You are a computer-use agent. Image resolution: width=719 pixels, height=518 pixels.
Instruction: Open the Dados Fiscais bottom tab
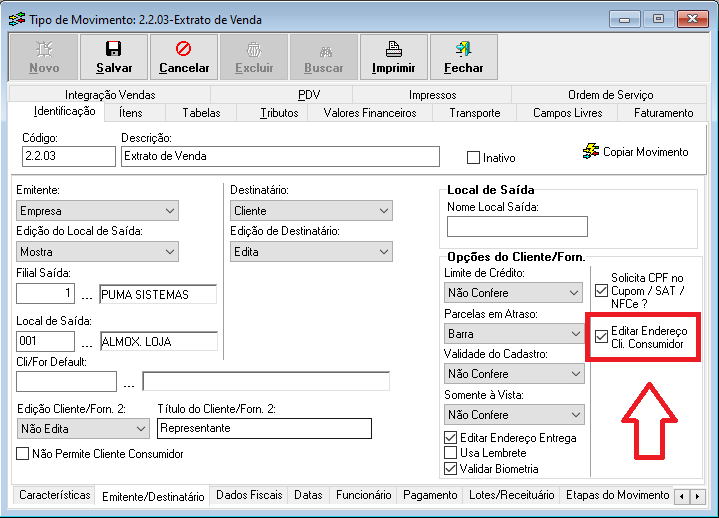(248, 495)
